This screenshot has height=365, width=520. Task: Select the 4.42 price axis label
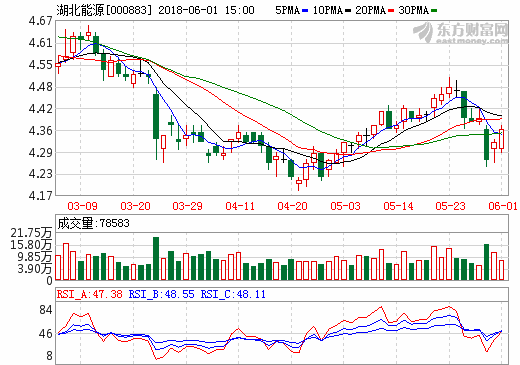coord(41,109)
